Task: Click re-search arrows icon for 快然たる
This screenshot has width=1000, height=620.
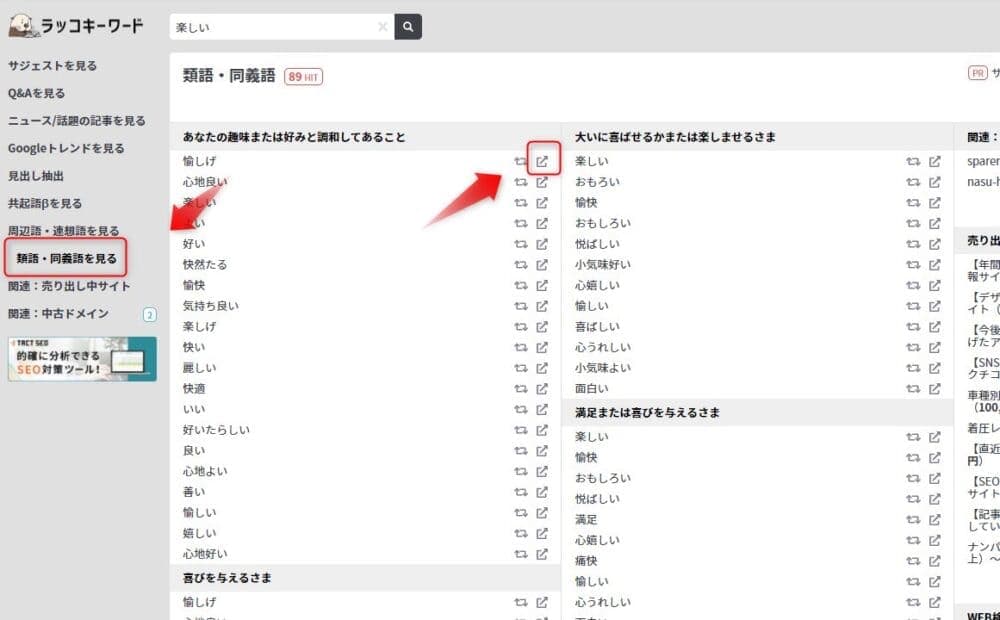Action: [521, 265]
